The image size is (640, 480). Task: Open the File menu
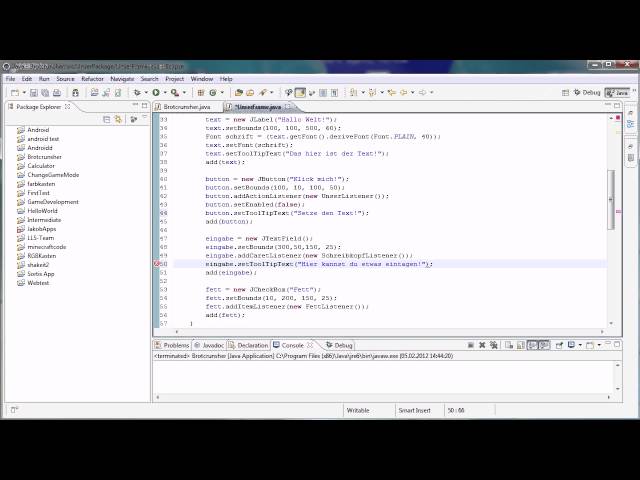coord(11,79)
